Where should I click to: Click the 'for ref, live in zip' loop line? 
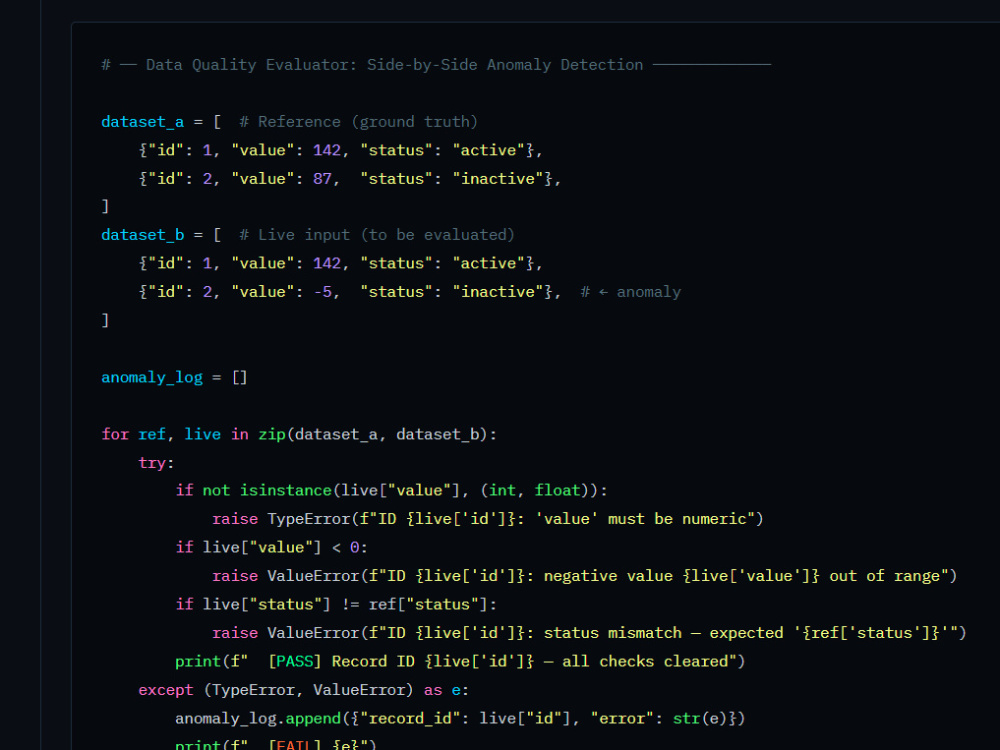[x=298, y=434]
